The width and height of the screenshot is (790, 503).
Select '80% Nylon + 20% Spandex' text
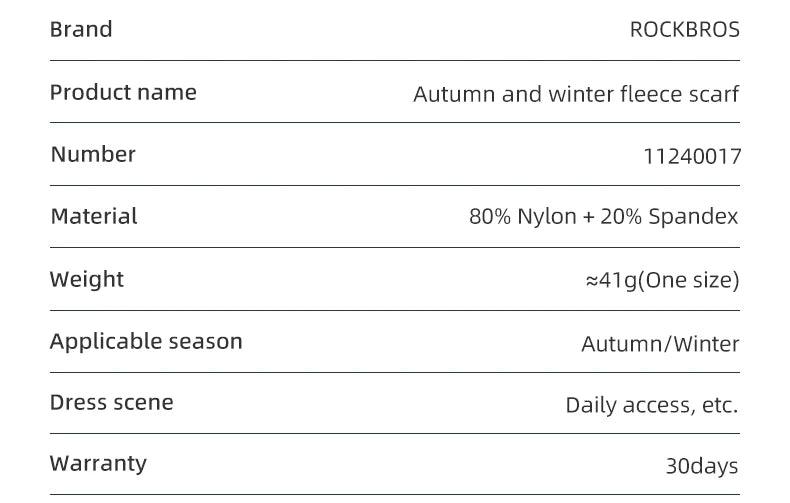[x=603, y=217]
